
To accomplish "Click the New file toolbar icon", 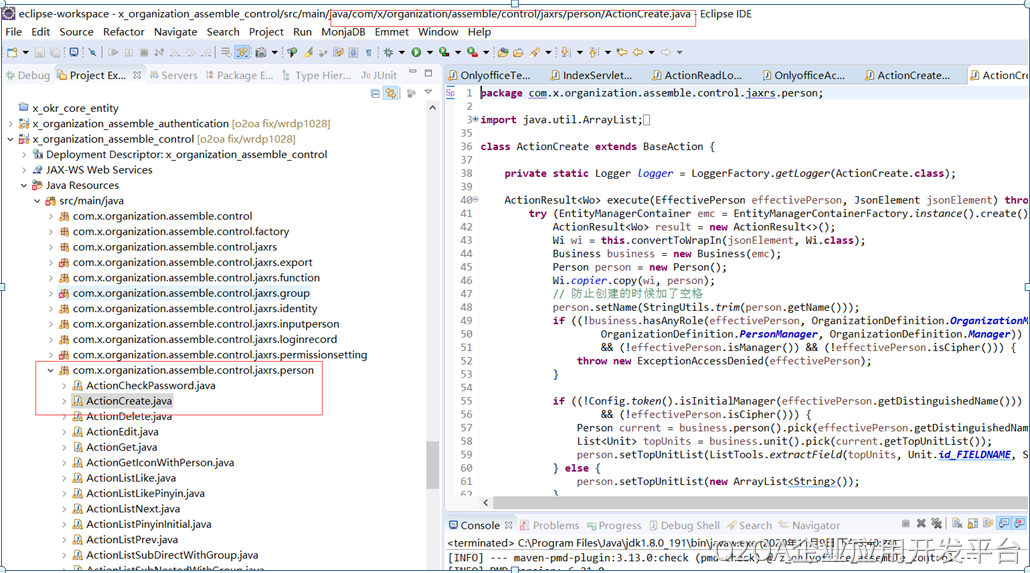I will [x=12, y=52].
